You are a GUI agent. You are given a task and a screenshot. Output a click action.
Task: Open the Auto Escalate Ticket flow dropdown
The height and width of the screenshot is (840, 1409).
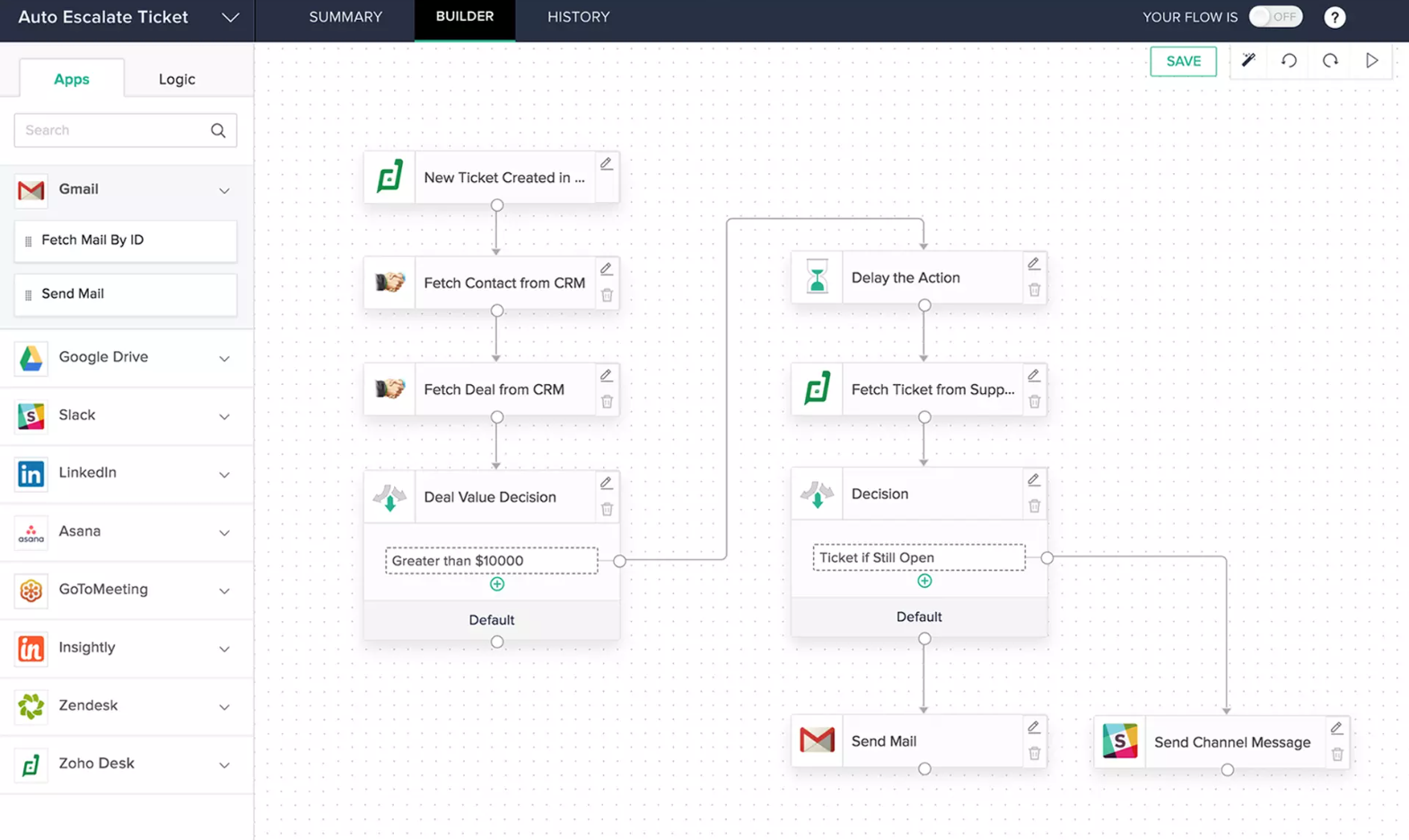pyautogui.click(x=231, y=17)
